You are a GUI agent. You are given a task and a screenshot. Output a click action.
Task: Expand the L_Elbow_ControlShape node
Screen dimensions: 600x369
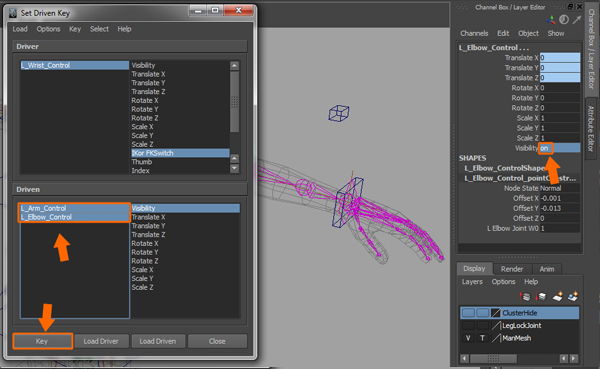(x=504, y=168)
